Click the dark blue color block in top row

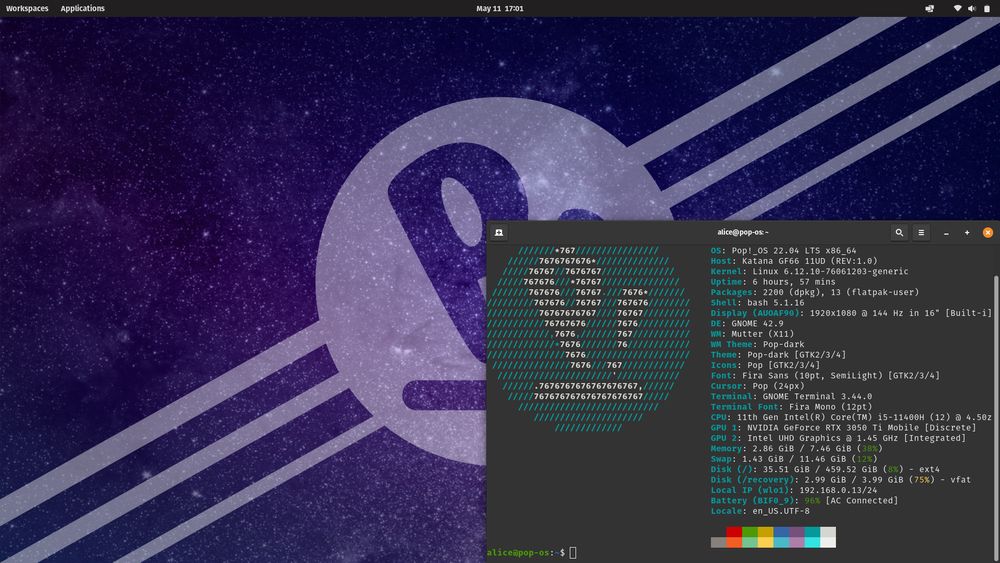click(781, 532)
